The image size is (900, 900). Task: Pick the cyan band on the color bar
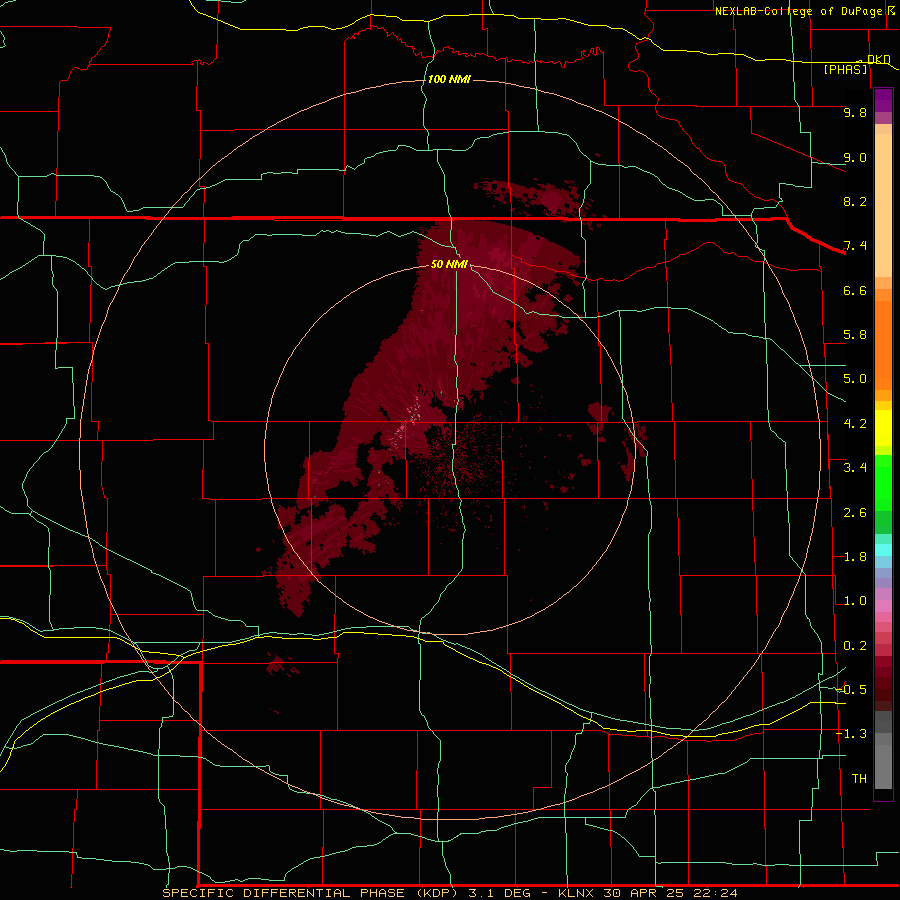(x=883, y=550)
